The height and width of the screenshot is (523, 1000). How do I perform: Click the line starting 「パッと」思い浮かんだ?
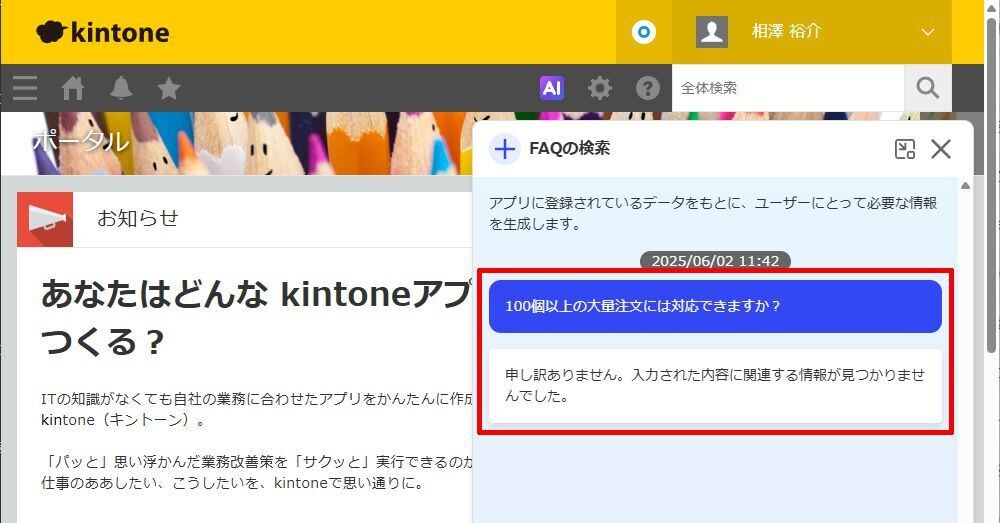[x=256, y=462]
